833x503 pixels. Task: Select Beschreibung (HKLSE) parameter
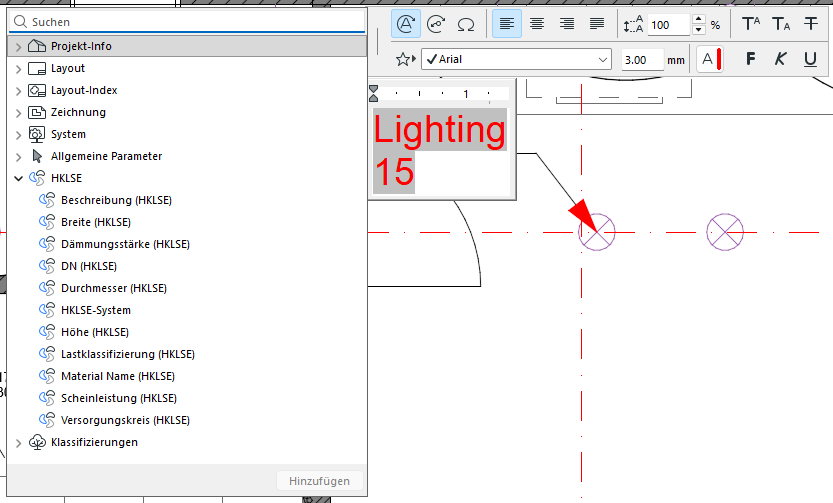pyautogui.click(x=116, y=200)
